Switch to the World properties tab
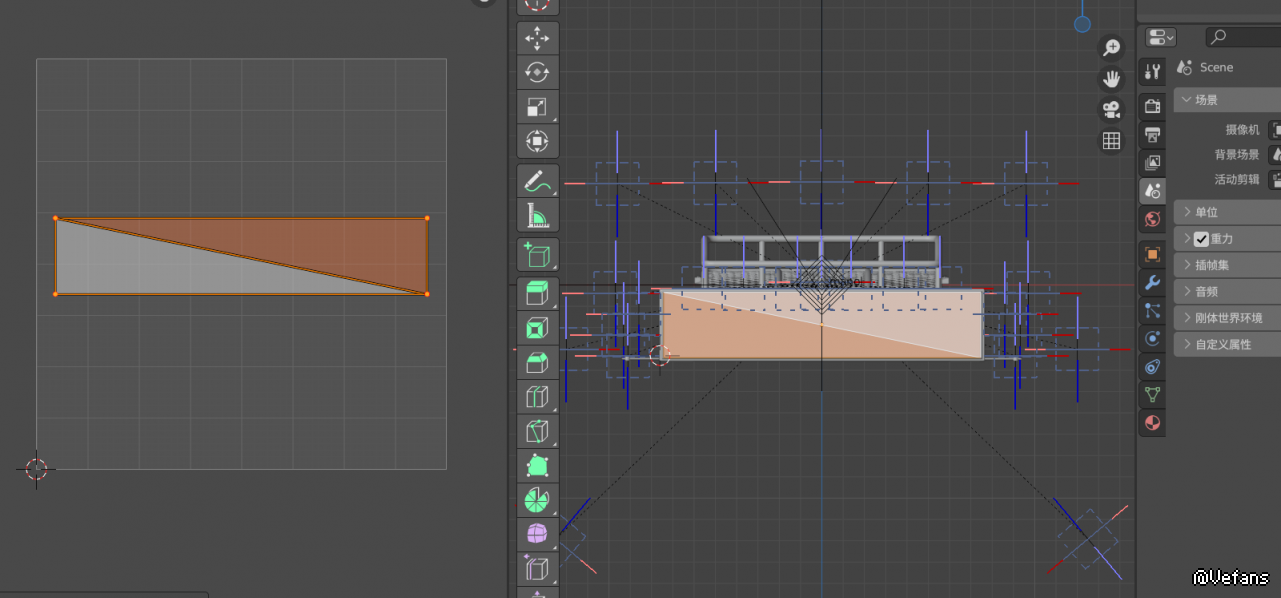 point(1152,219)
